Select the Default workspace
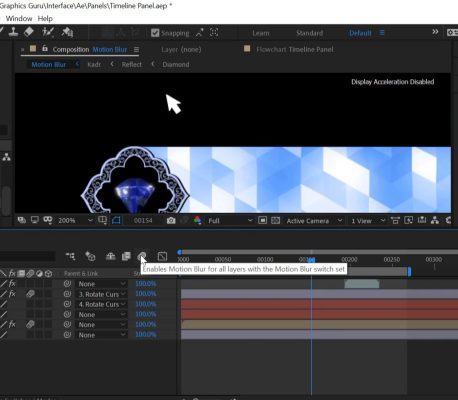The height and width of the screenshot is (400, 458). pyautogui.click(x=360, y=33)
